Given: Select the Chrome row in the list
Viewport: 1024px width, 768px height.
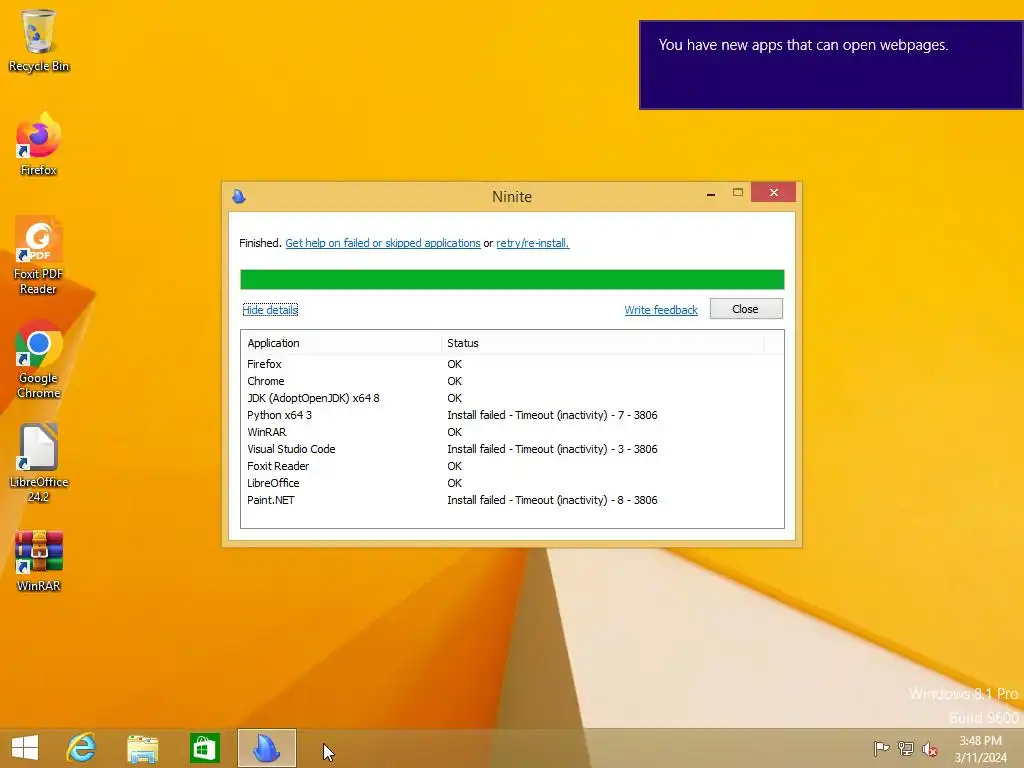Looking at the screenshot, I should 512,381.
